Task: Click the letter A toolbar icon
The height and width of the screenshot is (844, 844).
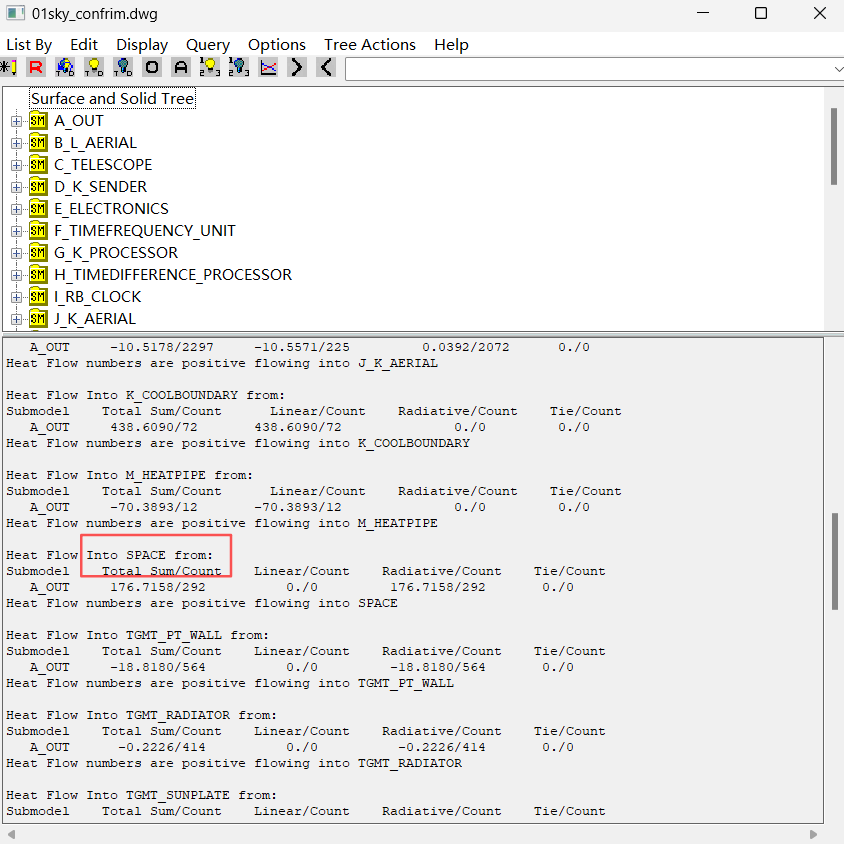Action: point(181,68)
